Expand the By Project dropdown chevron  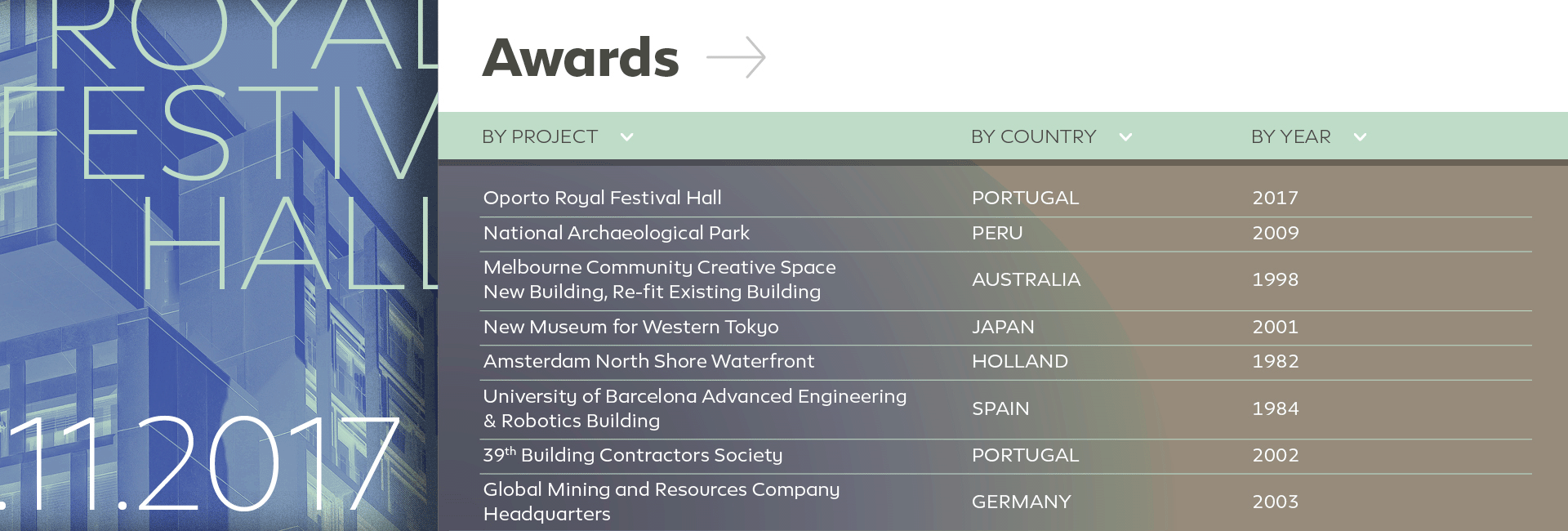click(626, 137)
